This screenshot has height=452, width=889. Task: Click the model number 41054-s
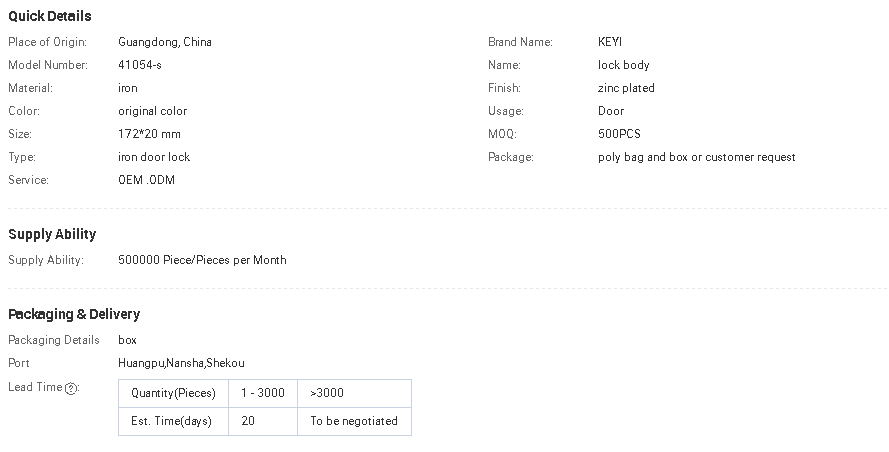click(140, 65)
